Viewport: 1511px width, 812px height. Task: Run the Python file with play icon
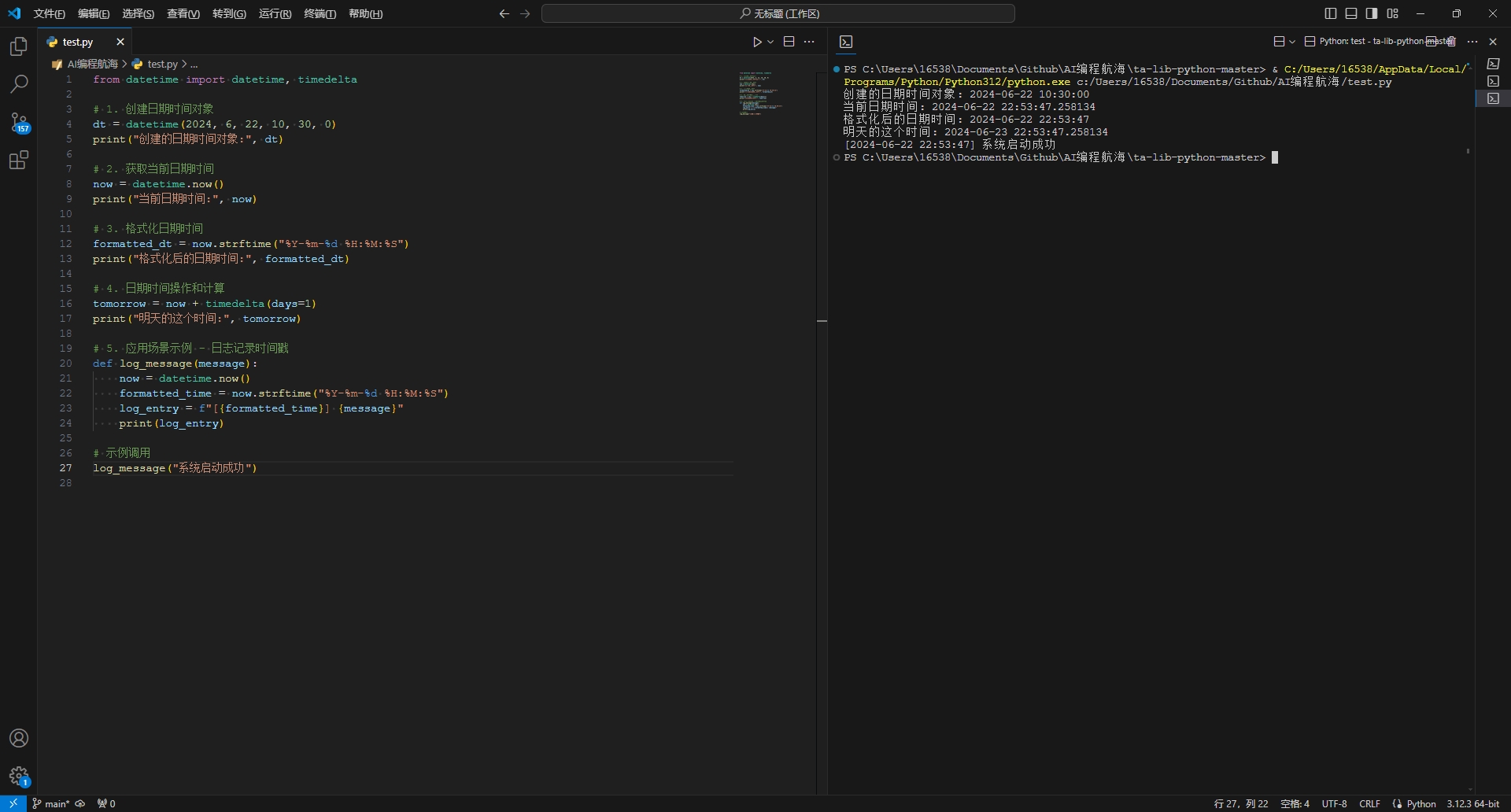[x=756, y=42]
